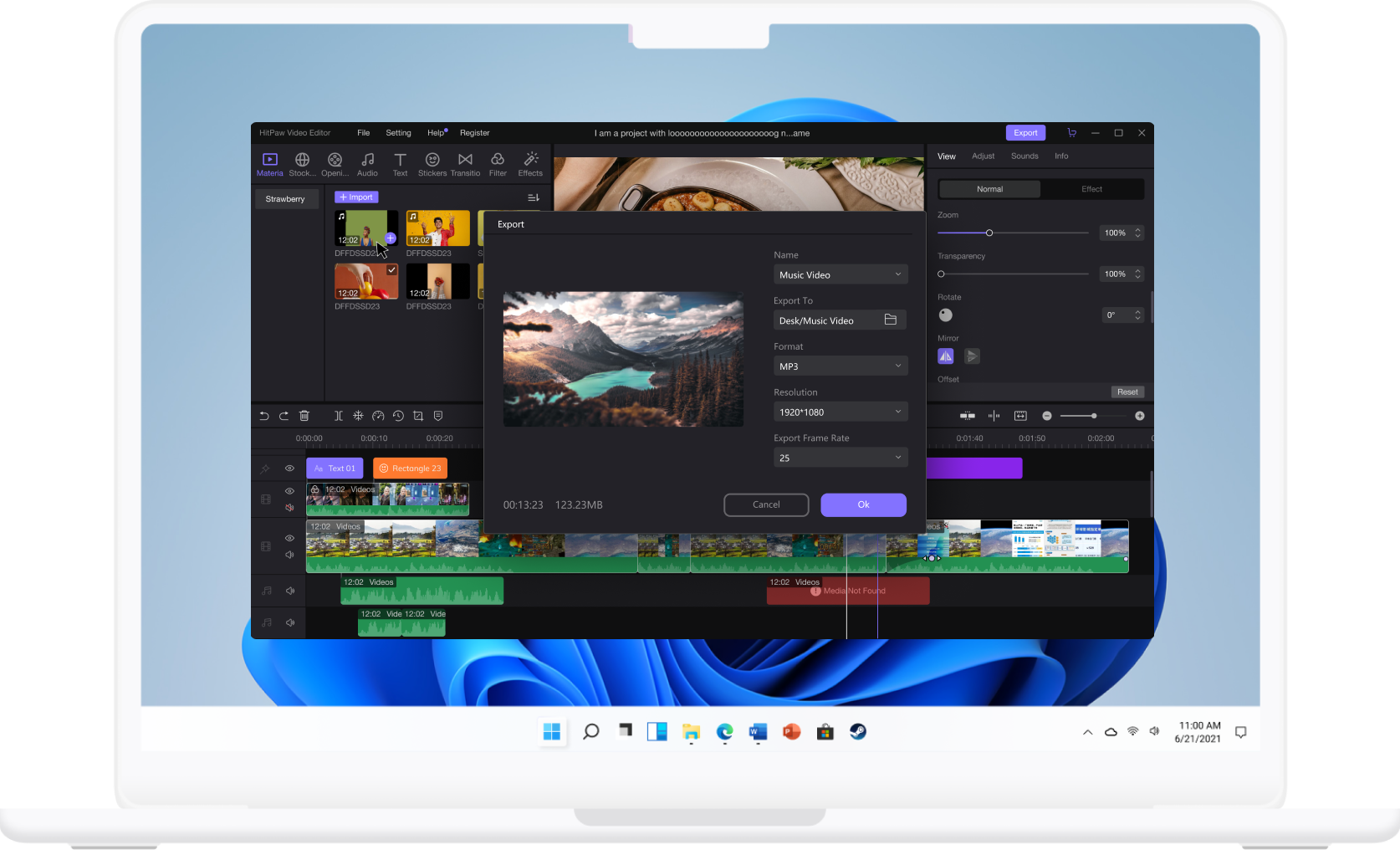Image resolution: width=1400 pixels, height=850 pixels.
Task: Mute the bottom audio track
Action: [290, 622]
